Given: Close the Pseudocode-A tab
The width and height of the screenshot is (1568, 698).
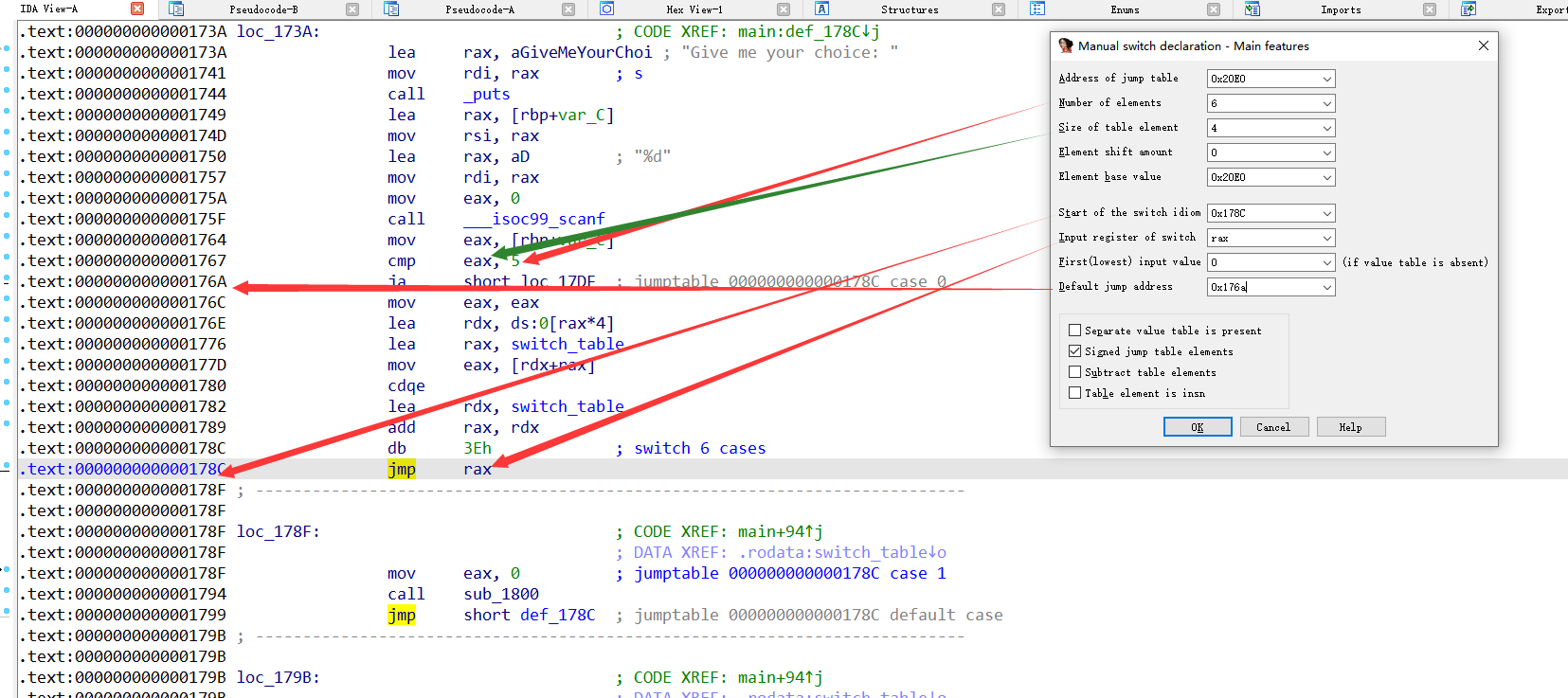Looking at the screenshot, I should (x=568, y=9).
